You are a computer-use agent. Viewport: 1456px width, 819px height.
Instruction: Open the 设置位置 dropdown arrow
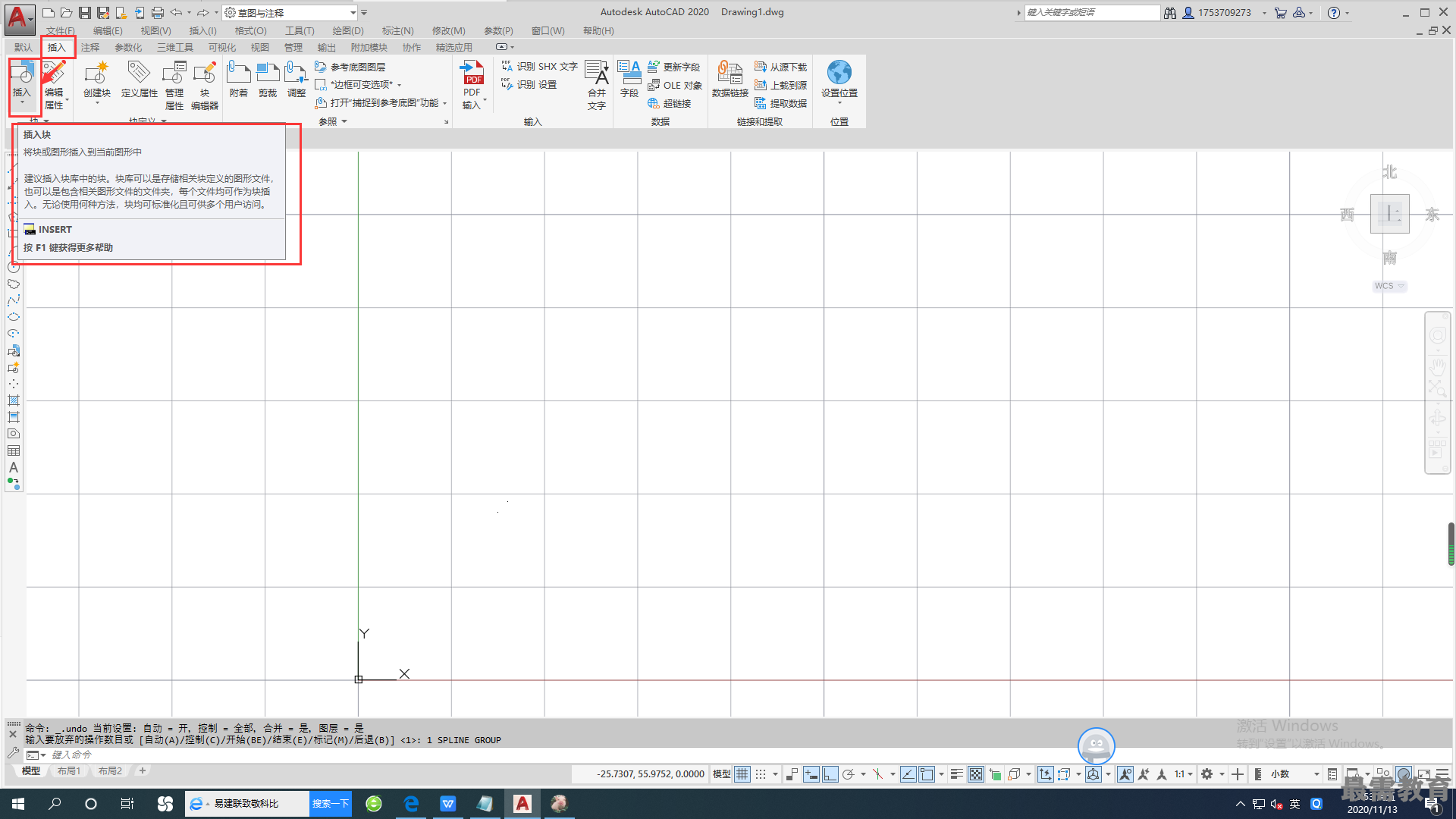coord(839,103)
